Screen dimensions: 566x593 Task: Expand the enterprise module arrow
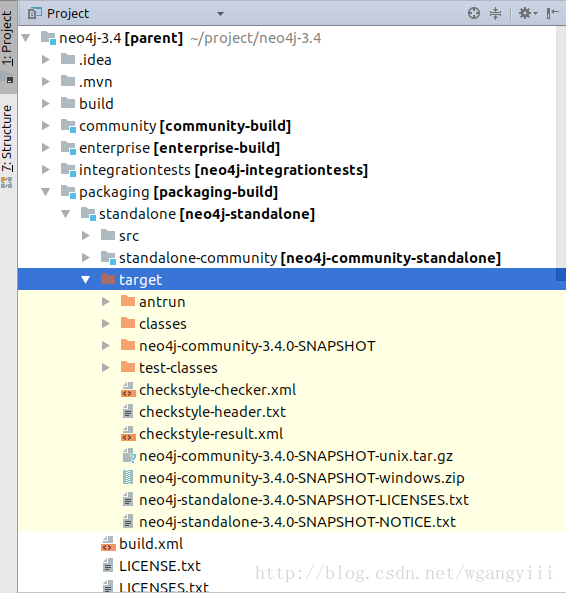click(x=46, y=147)
